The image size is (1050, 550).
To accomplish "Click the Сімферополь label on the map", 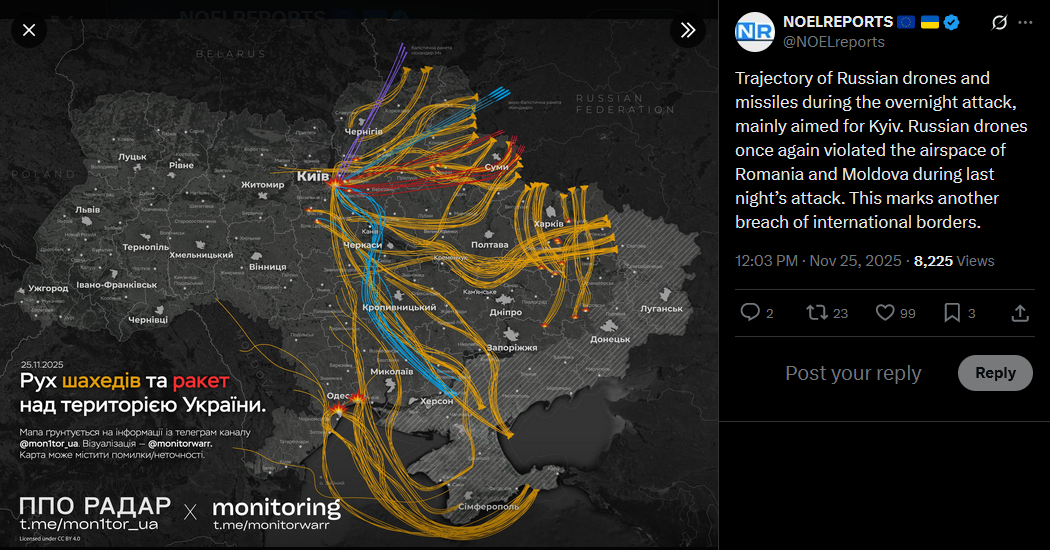I will click(488, 506).
